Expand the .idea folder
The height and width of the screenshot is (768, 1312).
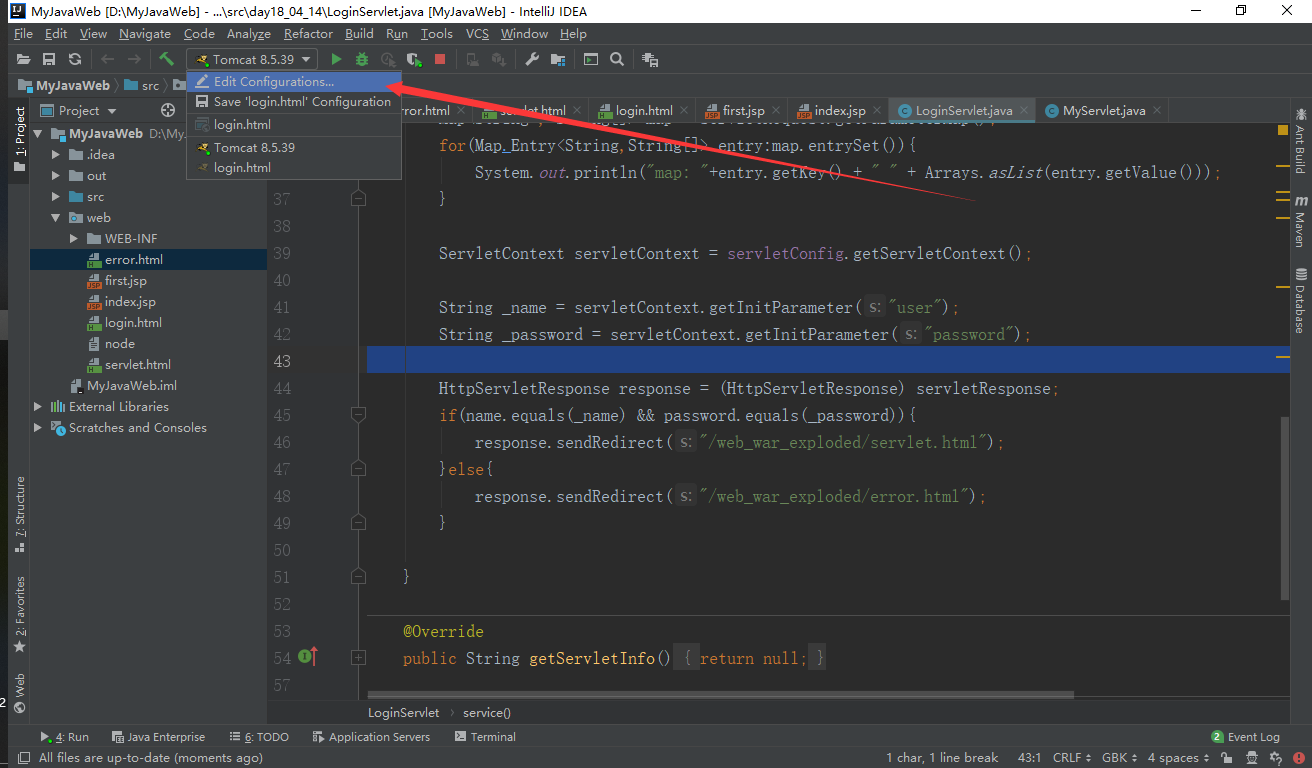click(56, 154)
